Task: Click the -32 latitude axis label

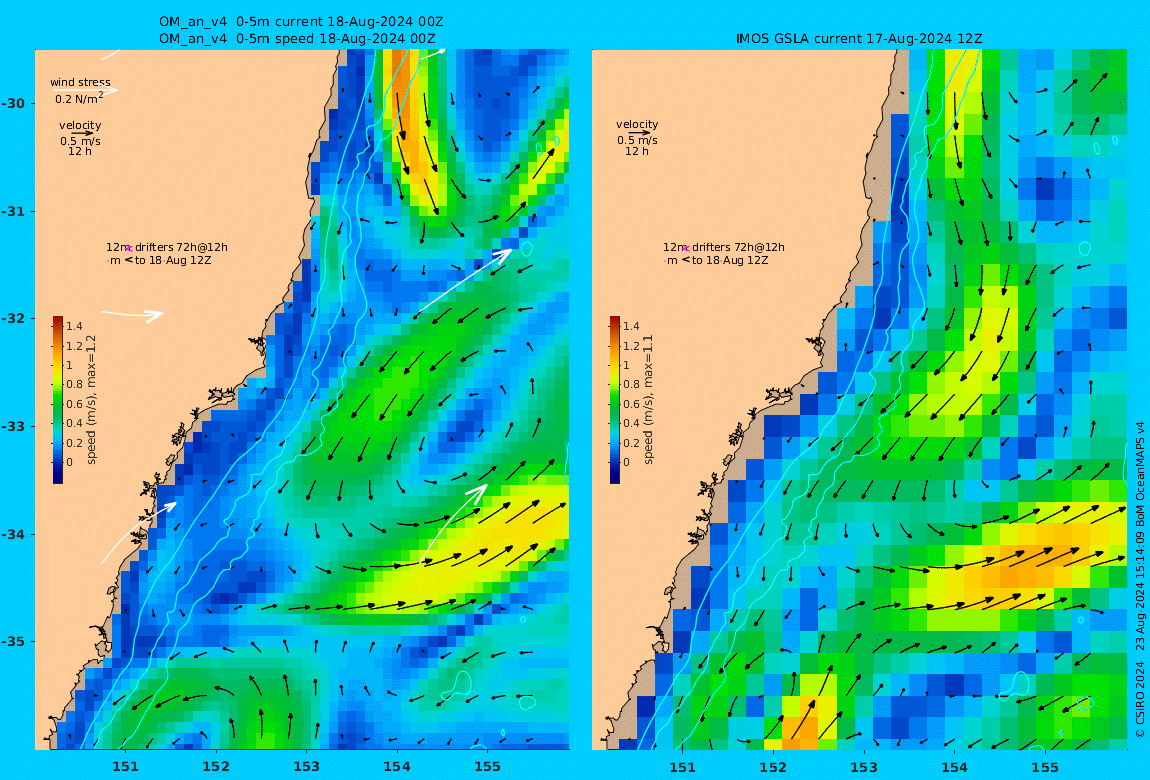Action: click(x=12, y=319)
